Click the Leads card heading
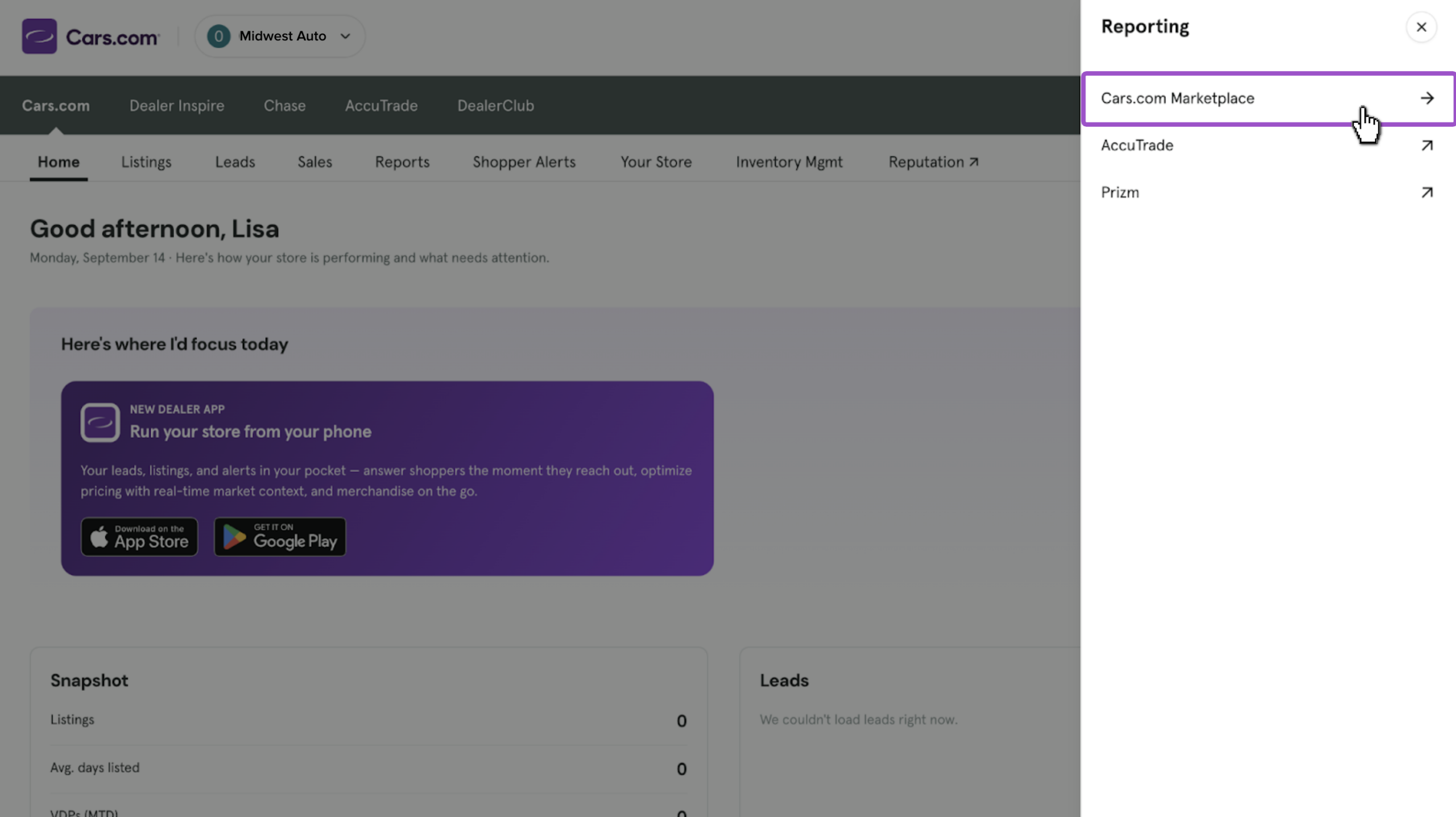The height and width of the screenshot is (817, 1456). (x=784, y=681)
